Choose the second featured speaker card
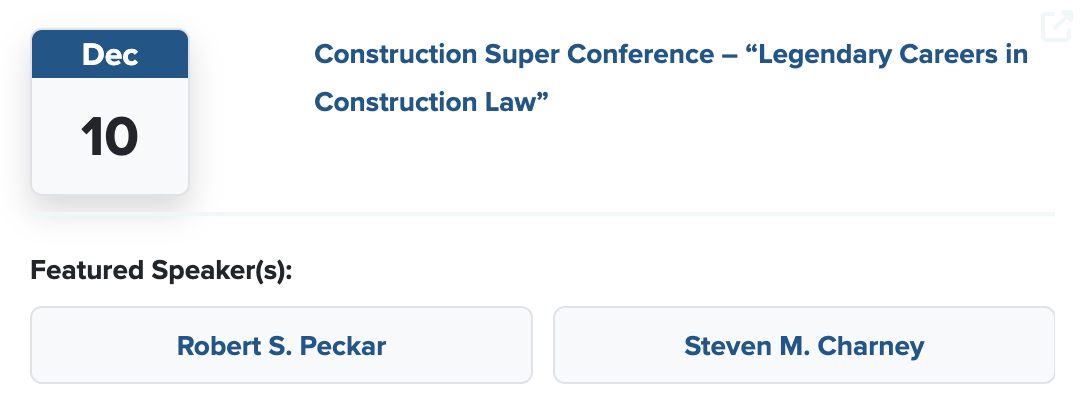1080x412 pixels. tap(804, 346)
